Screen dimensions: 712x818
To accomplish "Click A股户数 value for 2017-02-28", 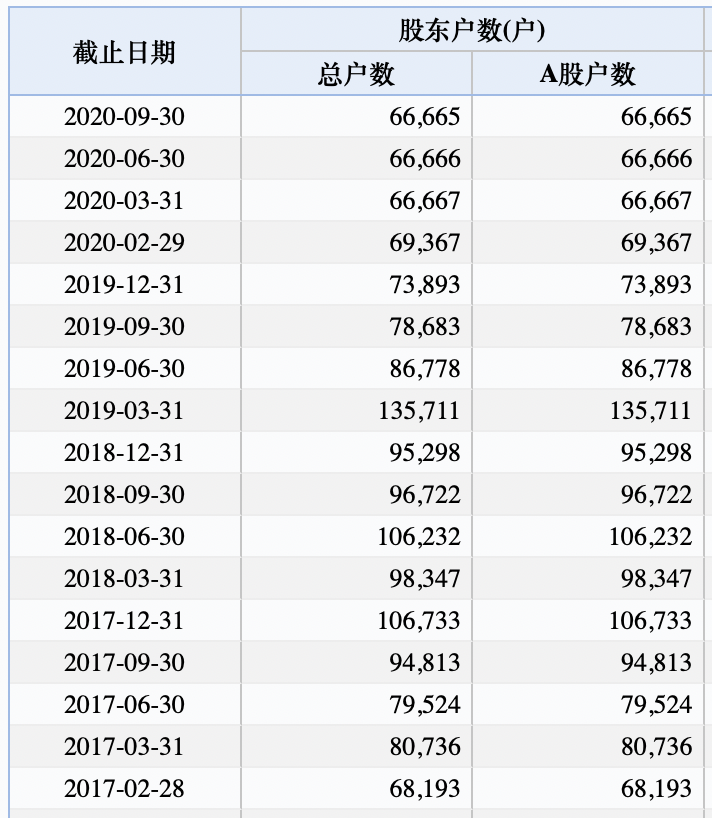I will (x=656, y=789).
